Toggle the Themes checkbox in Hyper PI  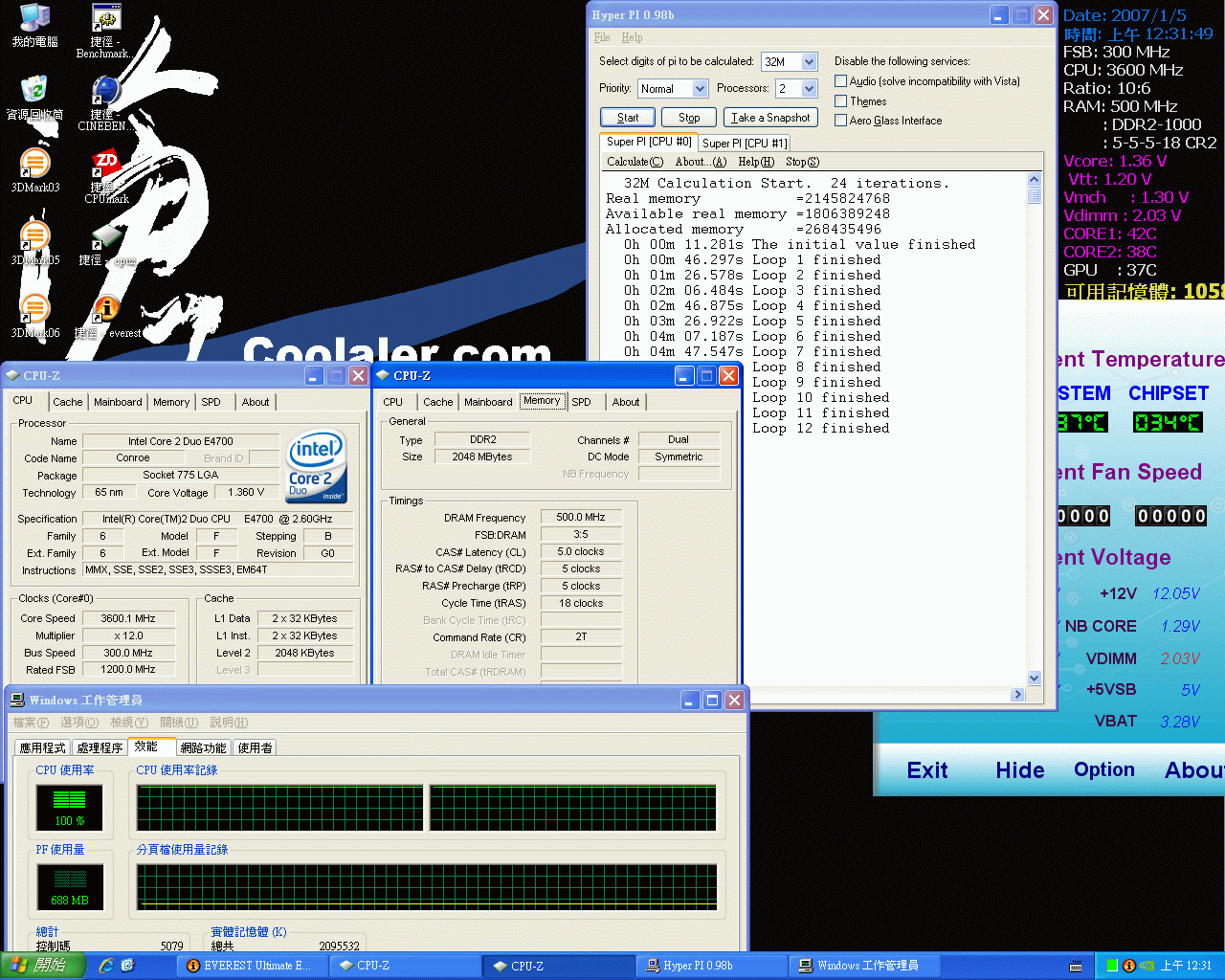click(x=840, y=100)
